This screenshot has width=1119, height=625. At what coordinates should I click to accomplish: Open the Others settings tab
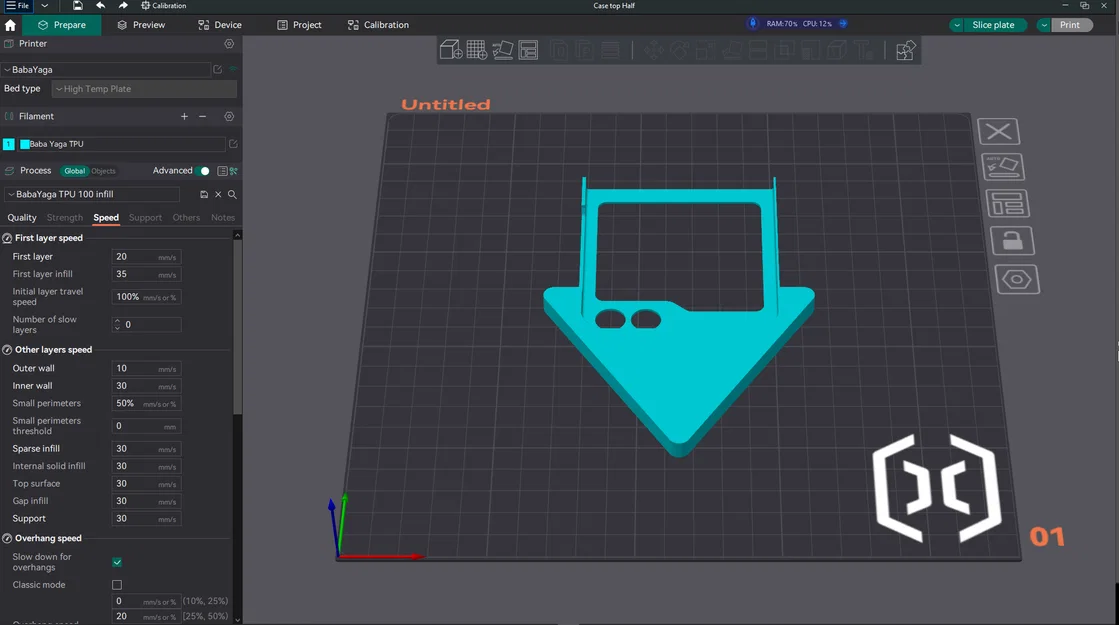[186, 218]
